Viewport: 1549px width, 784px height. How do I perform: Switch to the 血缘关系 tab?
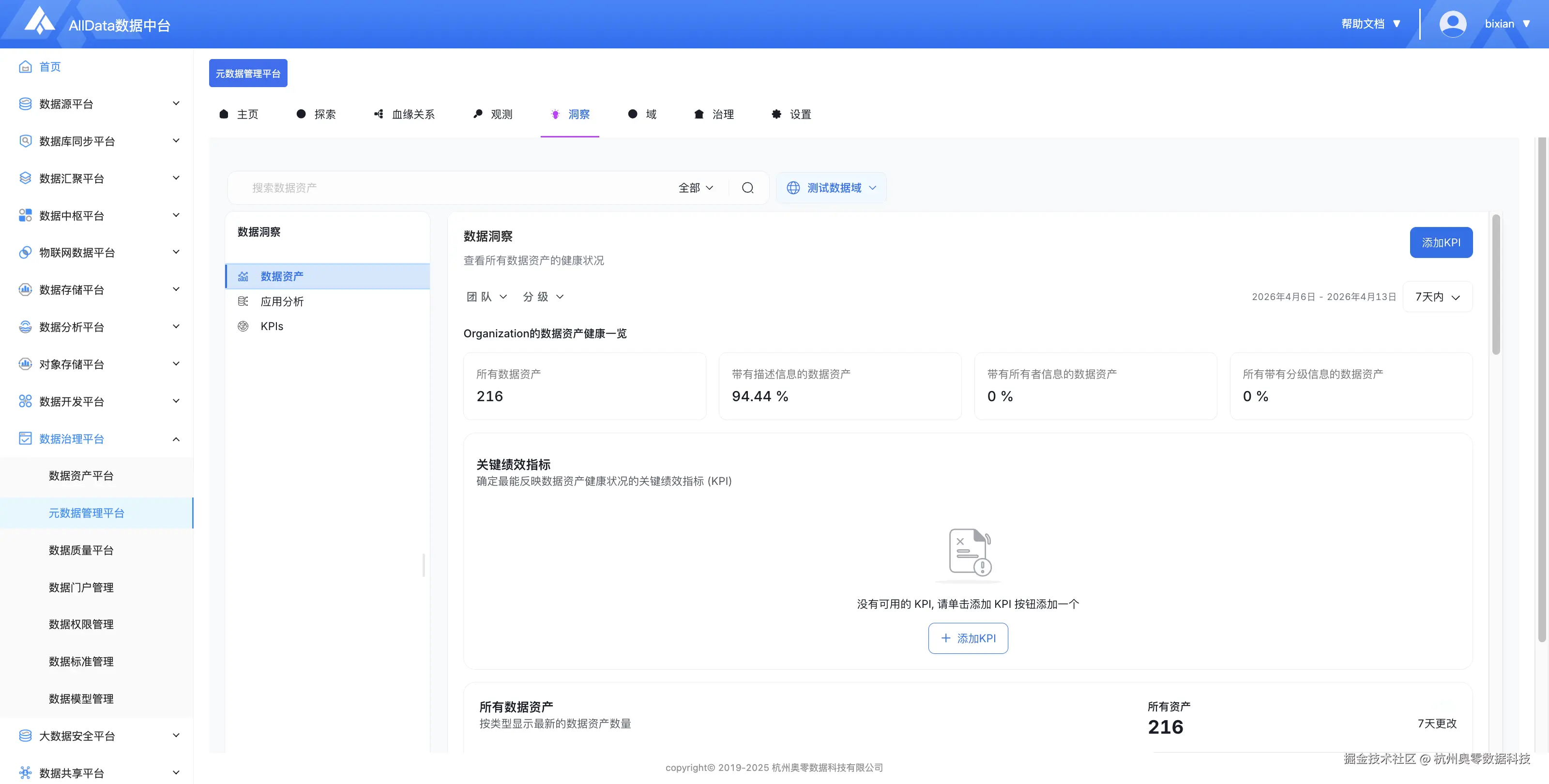[414, 114]
